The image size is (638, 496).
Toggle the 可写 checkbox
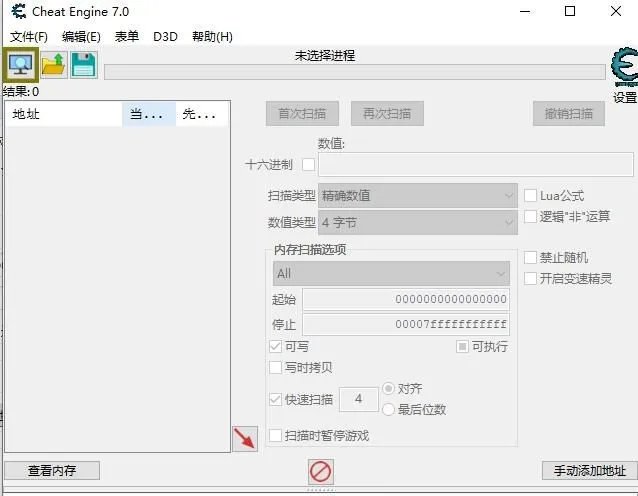coord(275,347)
